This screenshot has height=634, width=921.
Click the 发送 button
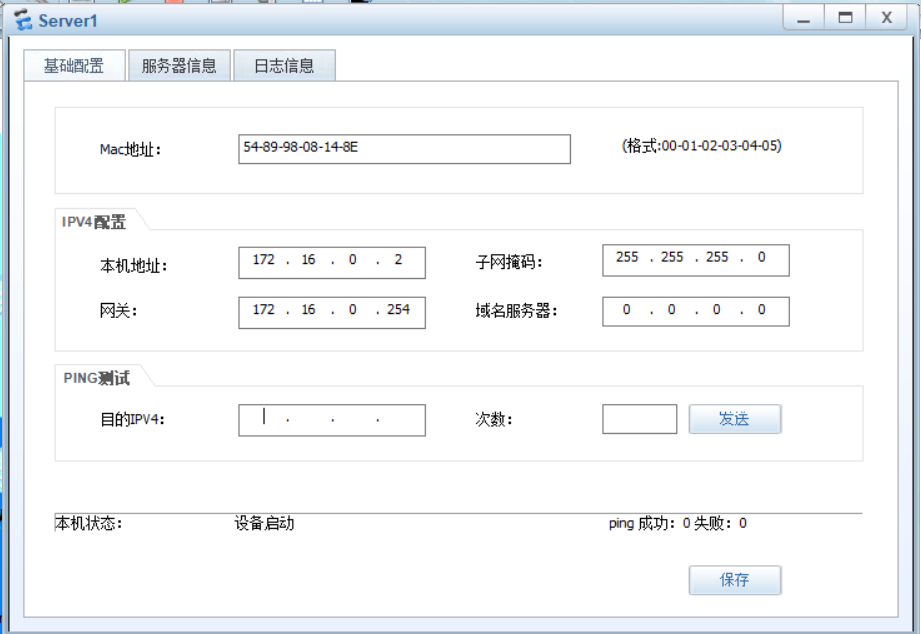(735, 419)
